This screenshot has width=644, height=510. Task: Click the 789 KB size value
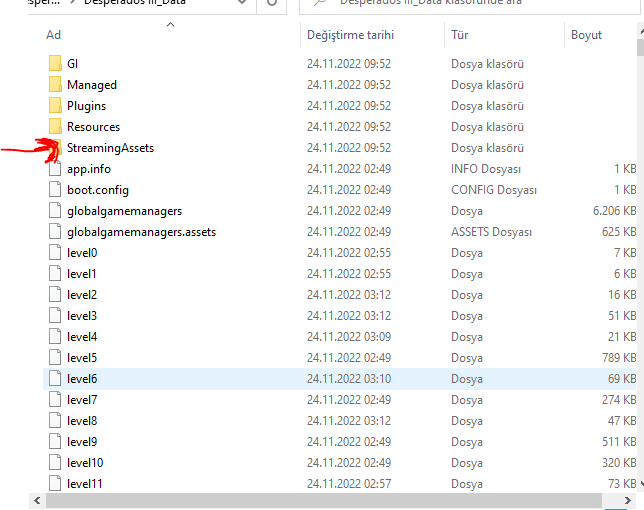(619, 357)
